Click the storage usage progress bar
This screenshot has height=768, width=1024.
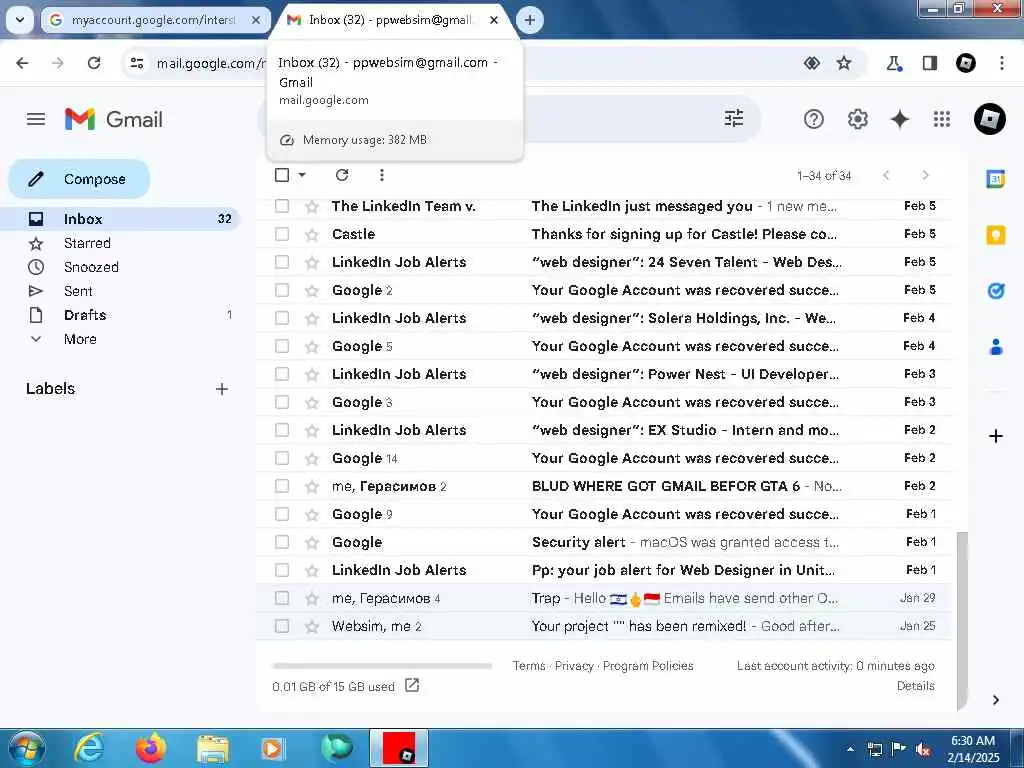(x=382, y=666)
